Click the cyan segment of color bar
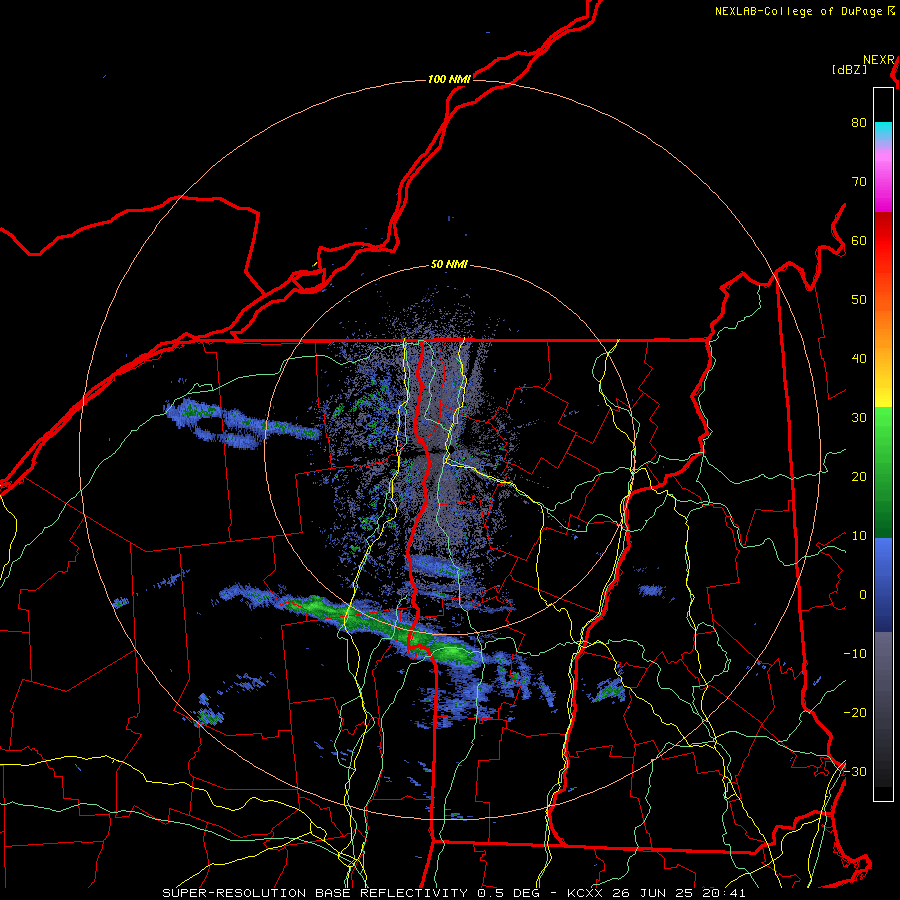Viewport: 900px width, 900px height. (x=883, y=131)
